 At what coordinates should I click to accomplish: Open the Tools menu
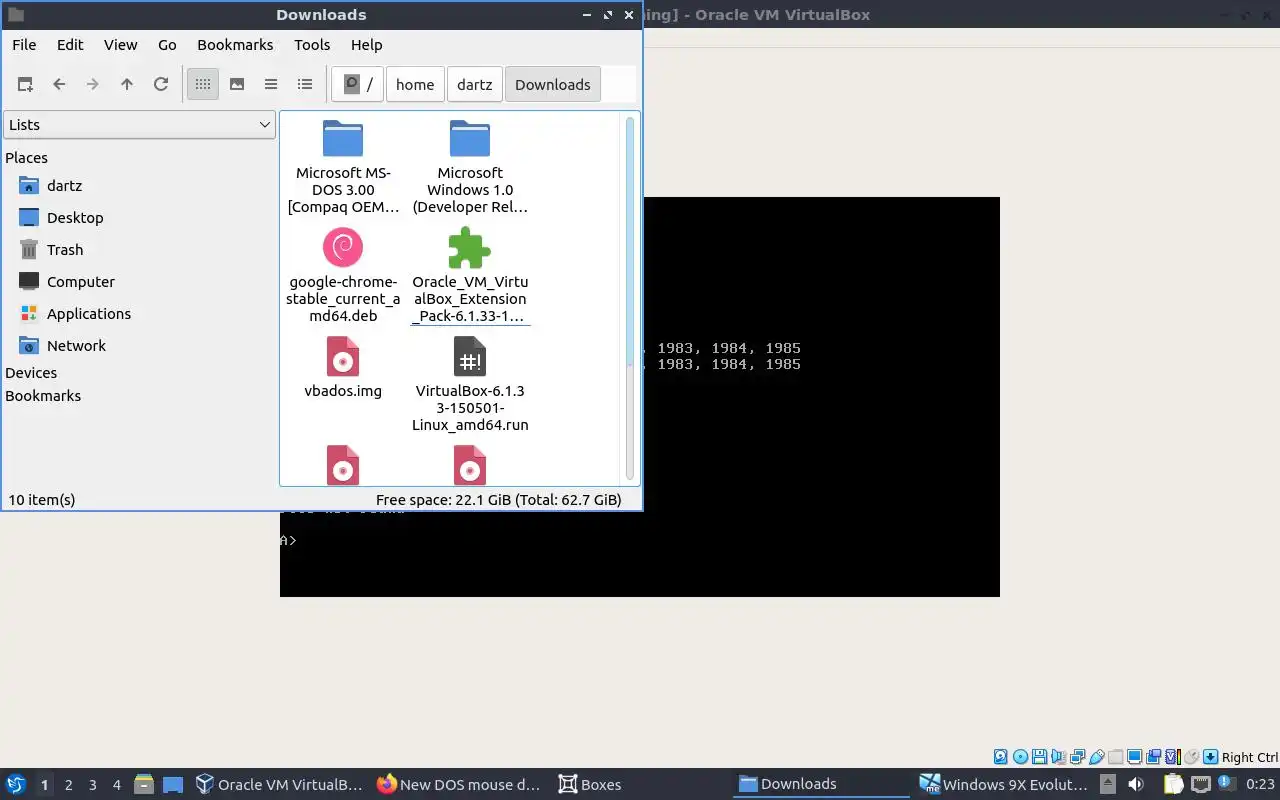[x=312, y=45]
